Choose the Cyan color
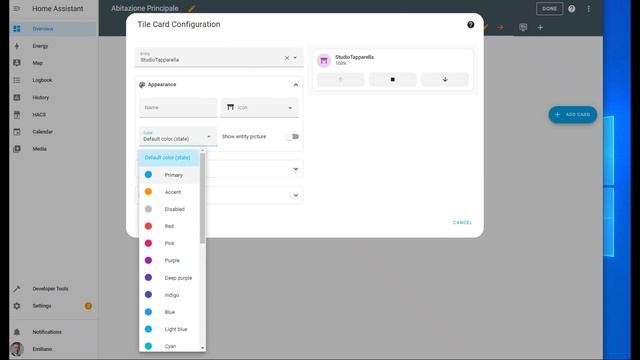This screenshot has width=640, height=360. (169, 346)
